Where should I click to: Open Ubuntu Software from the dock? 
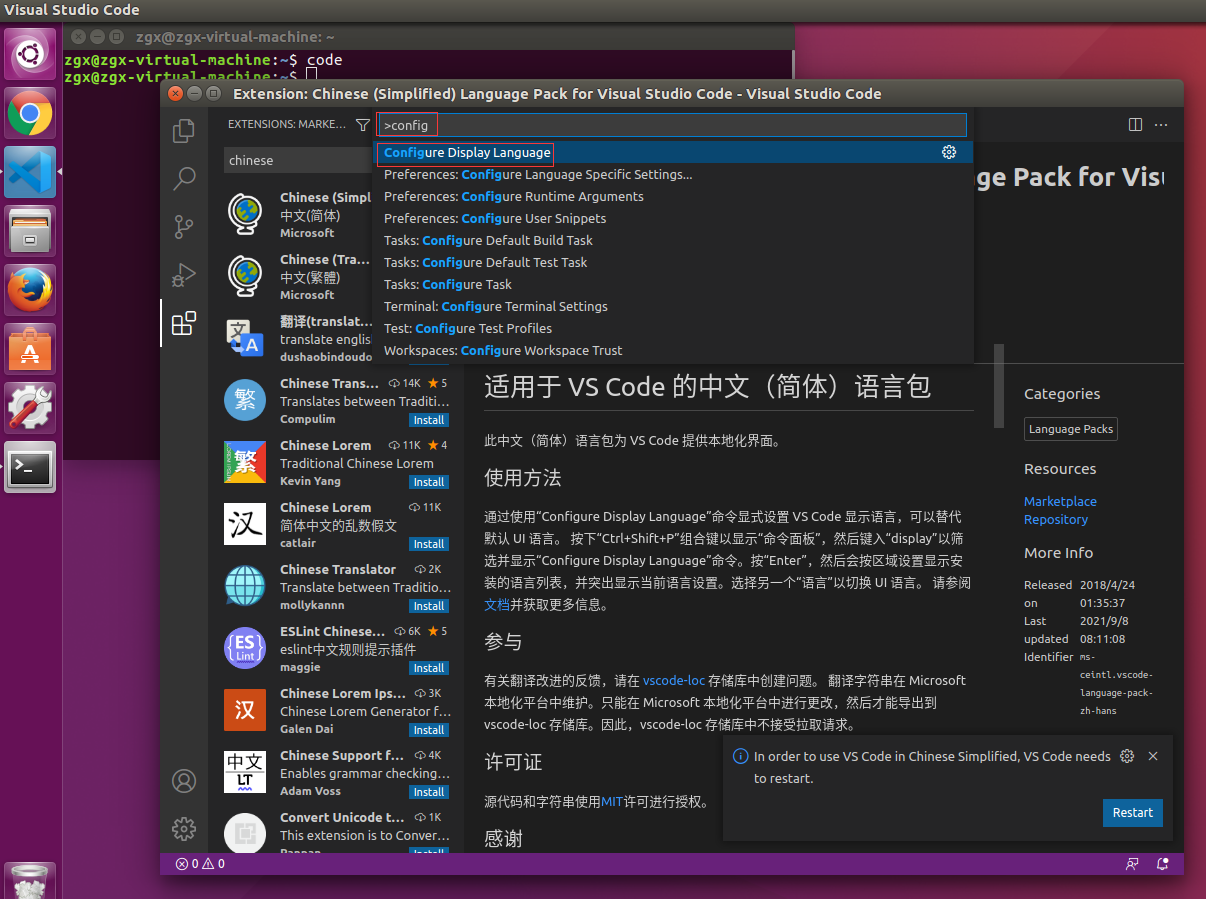coord(30,349)
